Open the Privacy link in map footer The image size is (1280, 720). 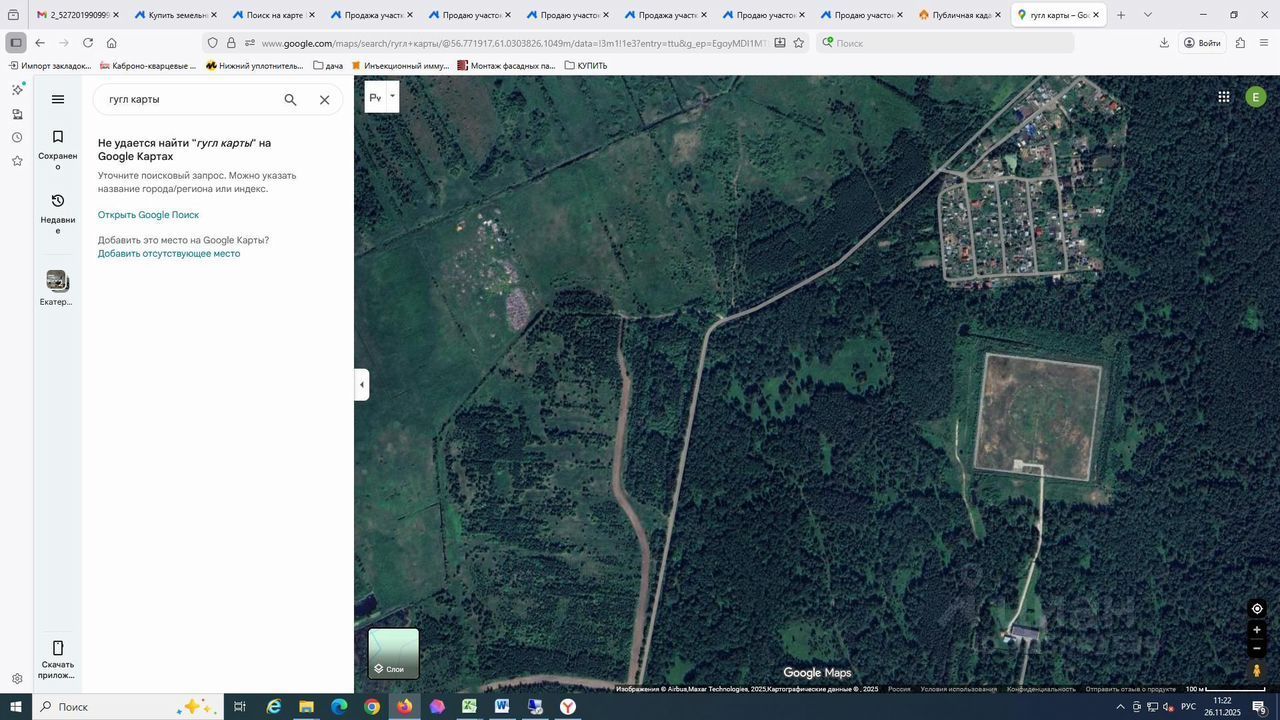pyautogui.click(x=1041, y=689)
